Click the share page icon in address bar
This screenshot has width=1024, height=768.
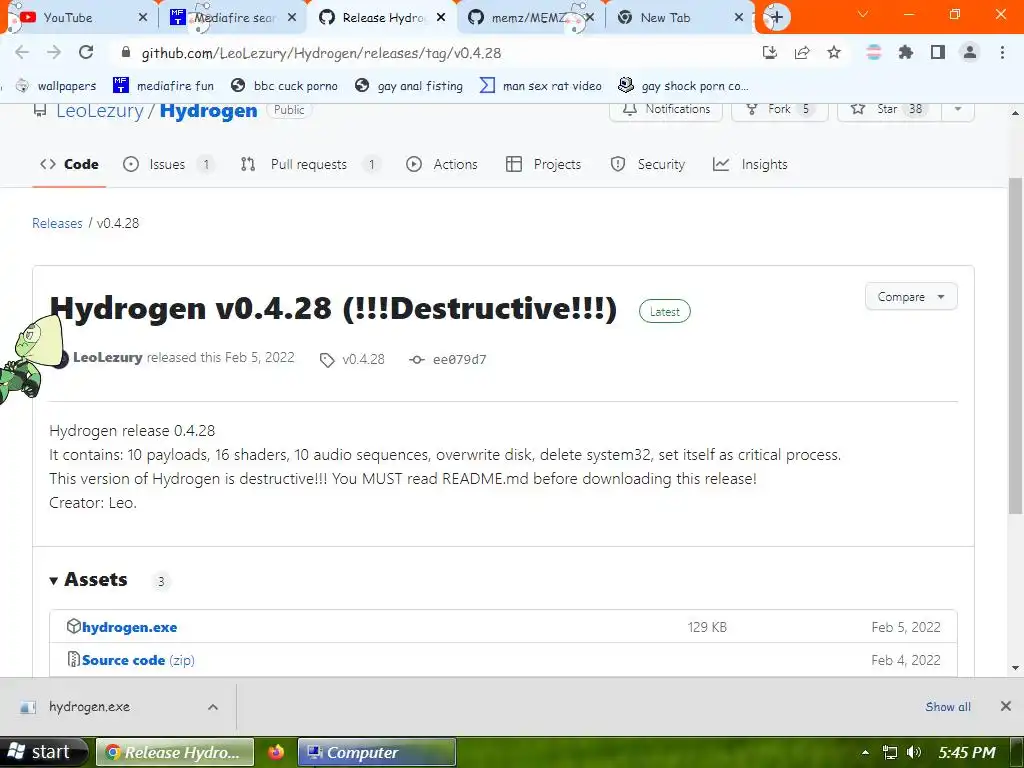pos(802,53)
